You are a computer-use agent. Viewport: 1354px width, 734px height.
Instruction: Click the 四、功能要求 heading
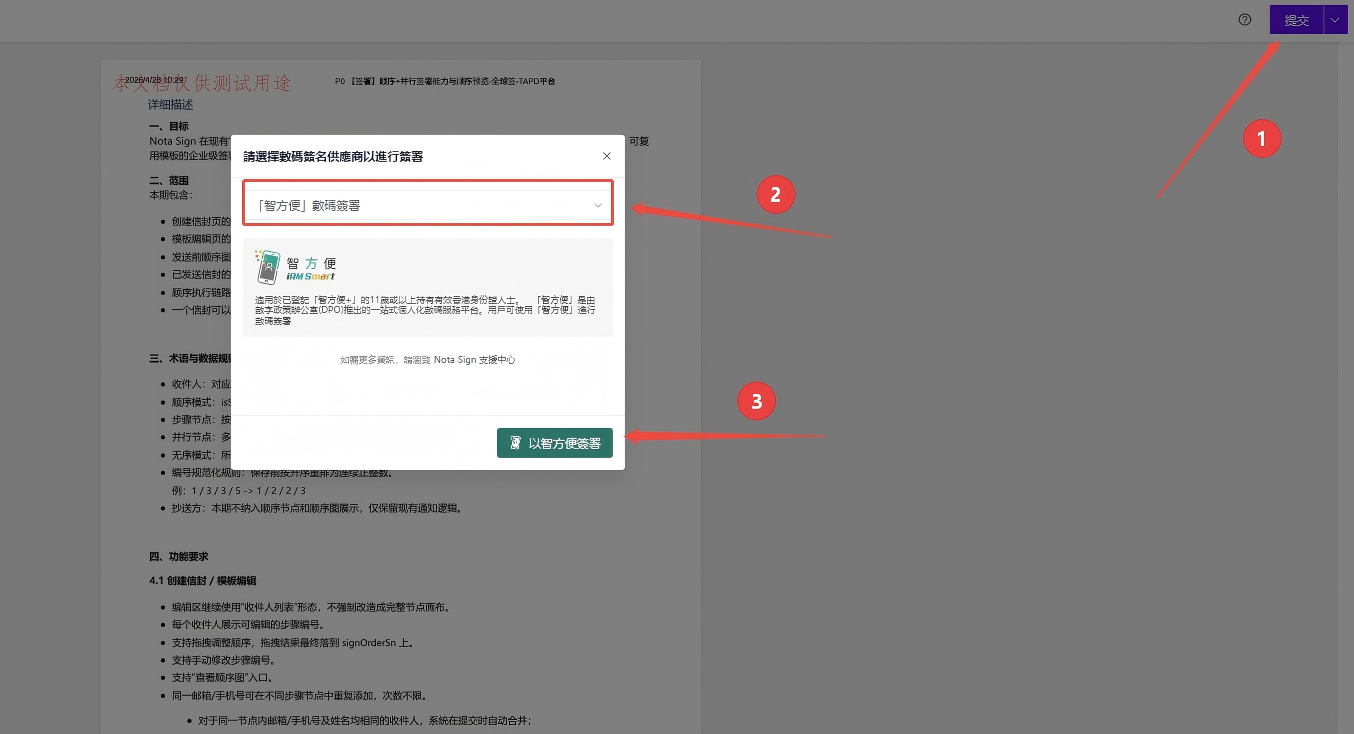(x=179, y=556)
